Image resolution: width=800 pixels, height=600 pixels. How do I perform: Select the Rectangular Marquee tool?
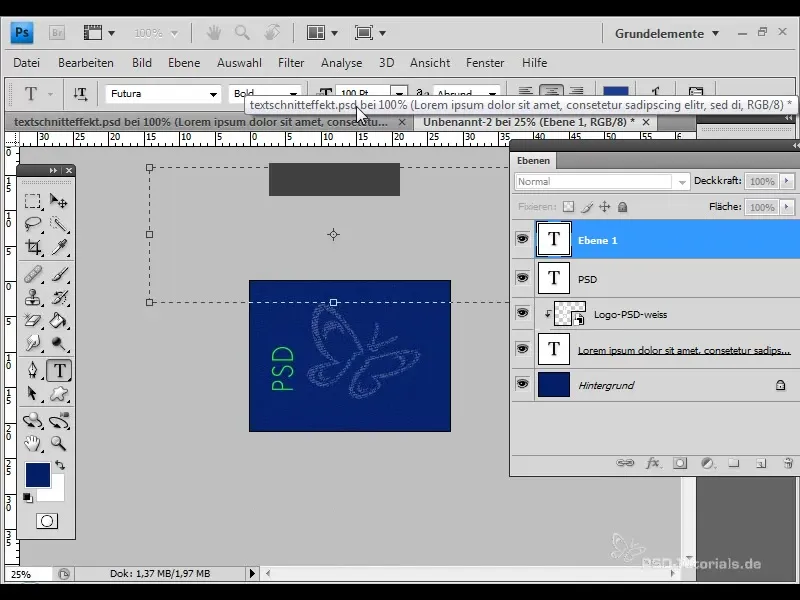click(x=33, y=201)
